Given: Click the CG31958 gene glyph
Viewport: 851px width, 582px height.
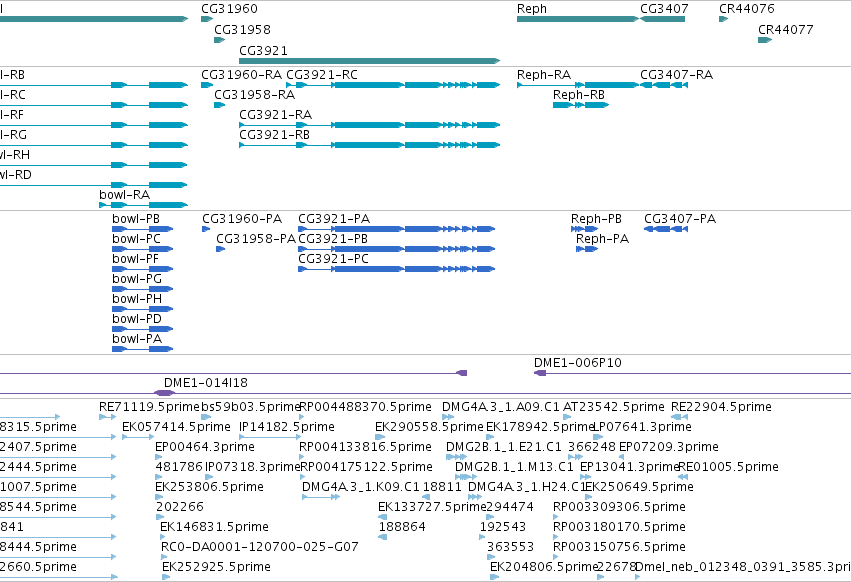Looking at the screenshot, I should (219, 40).
